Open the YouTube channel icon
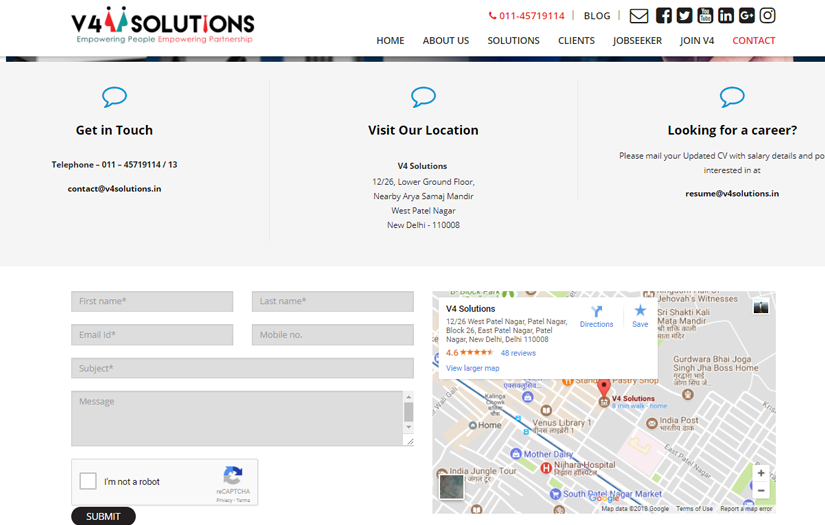Image resolution: width=825 pixels, height=525 pixels. click(x=705, y=16)
